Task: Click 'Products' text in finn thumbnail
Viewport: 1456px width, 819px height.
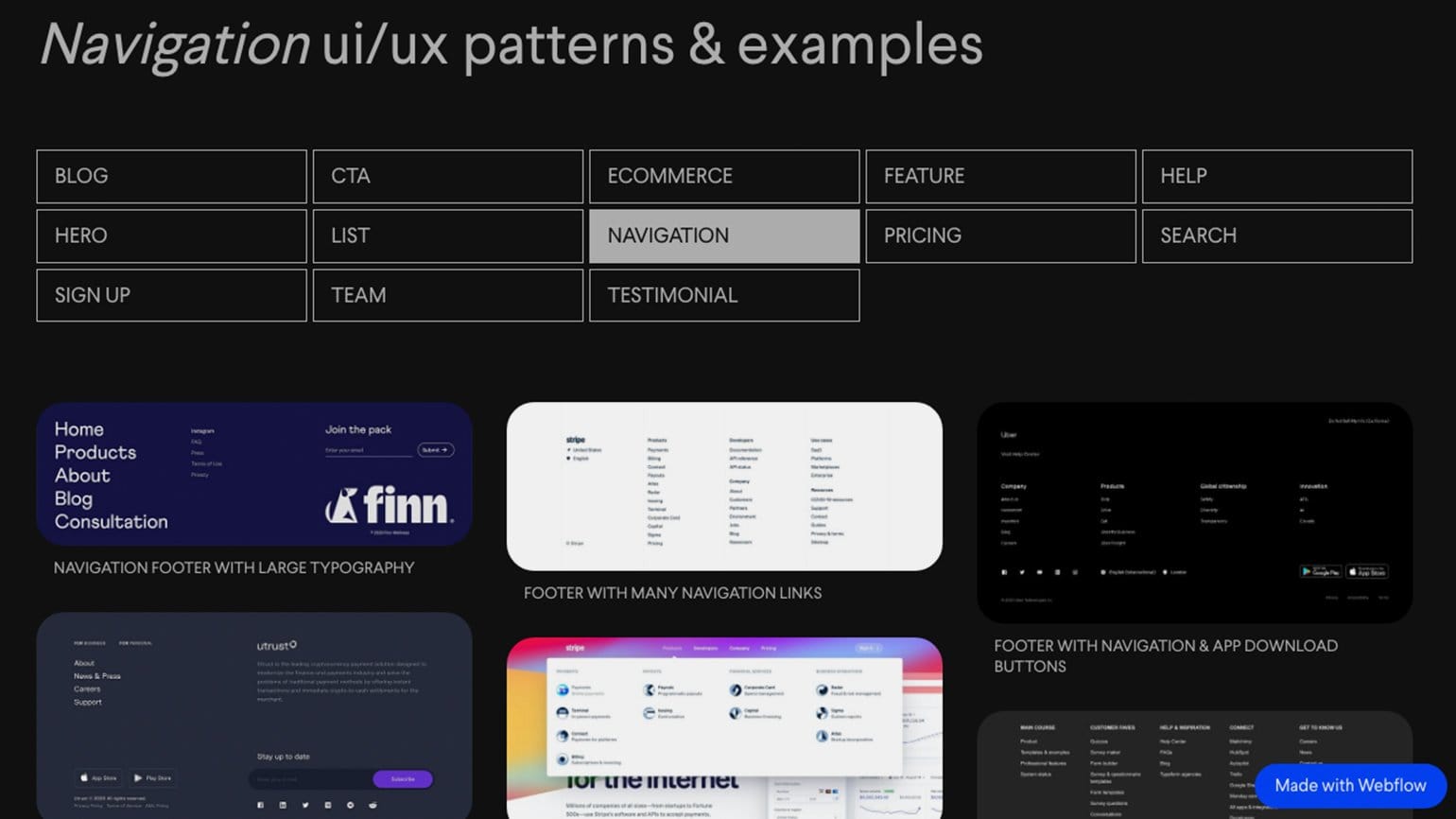Action: pyautogui.click(x=95, y=452)
